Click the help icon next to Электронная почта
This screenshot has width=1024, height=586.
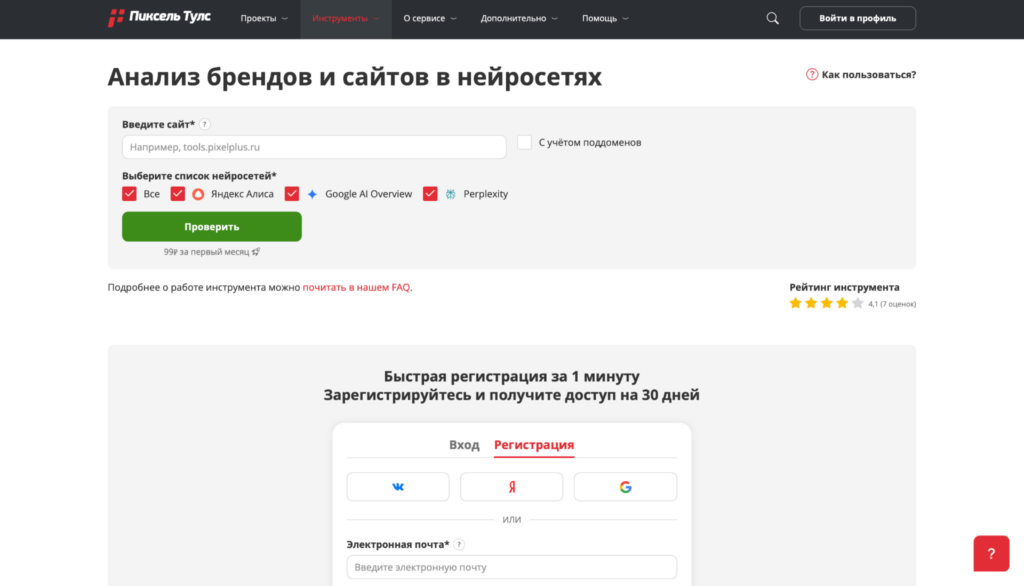pyautogui.click(x=459, y=544)
